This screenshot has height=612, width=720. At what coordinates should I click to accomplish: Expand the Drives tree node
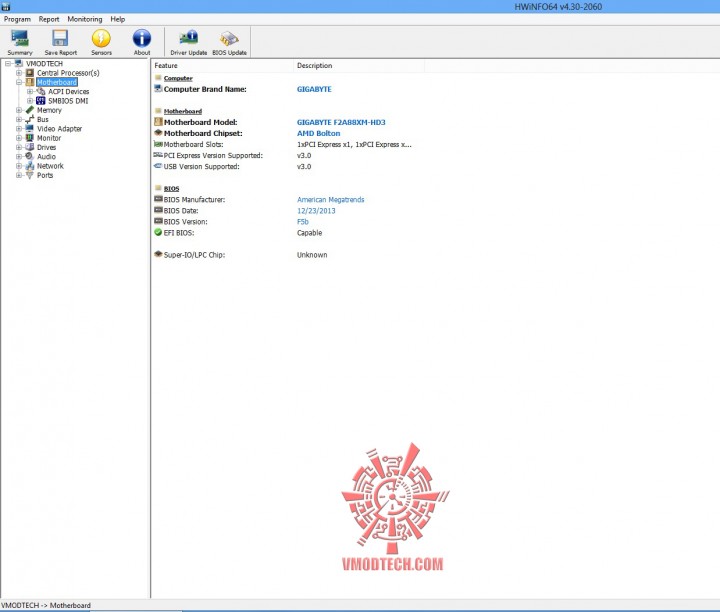19,147
